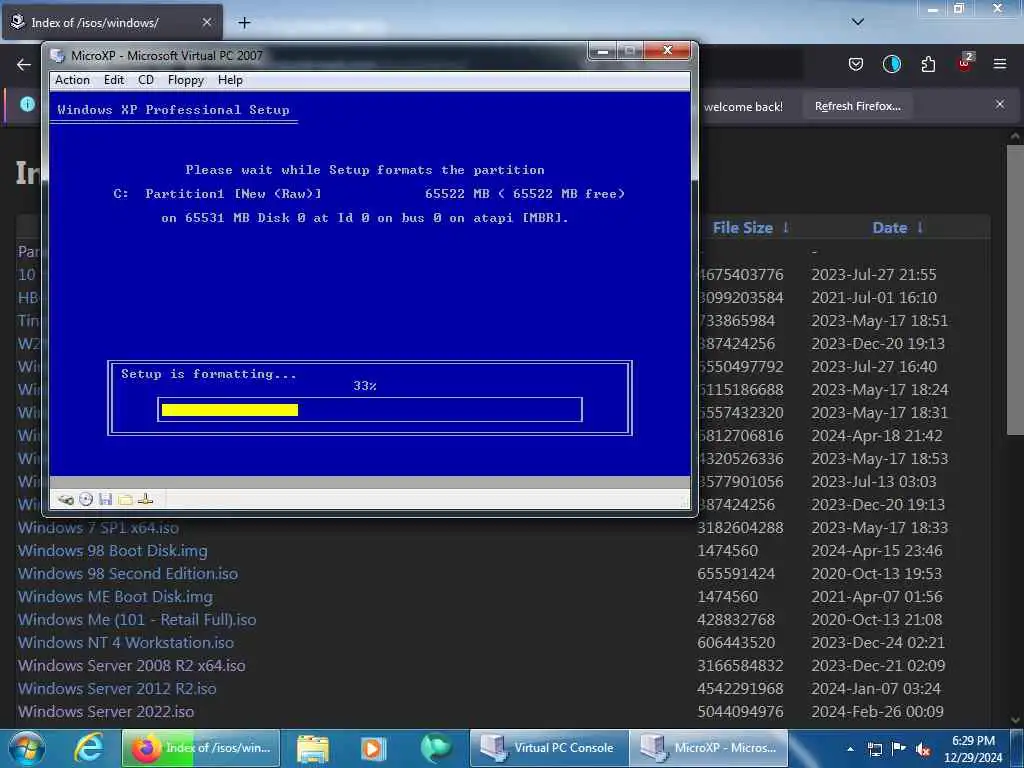
Task: Launch Internet Explorer from taskbar
Action: [89, 748]
